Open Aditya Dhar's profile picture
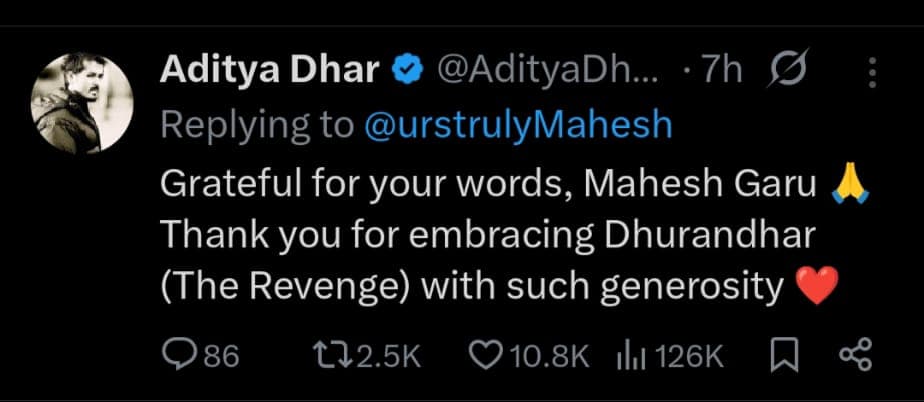This screenshot has height=402, width=924. click(83, 103)
